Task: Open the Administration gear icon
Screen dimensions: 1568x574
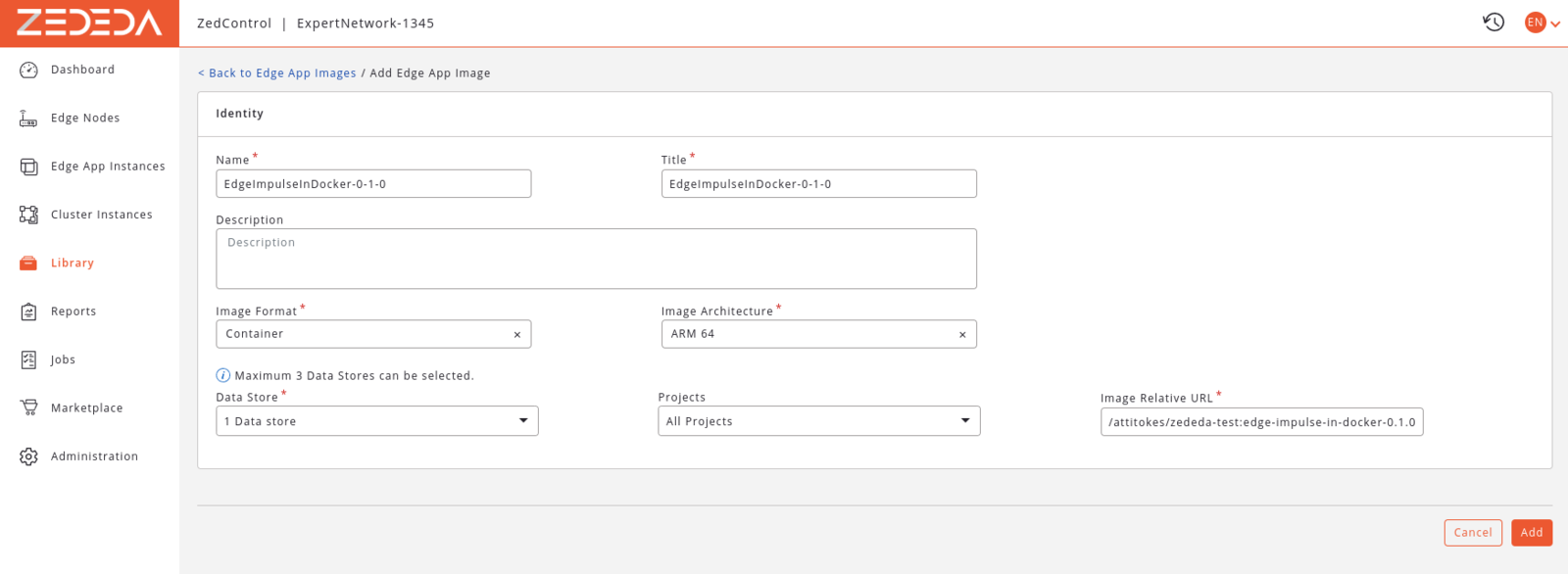Action: pyautogui.click(x=28, y=456)
